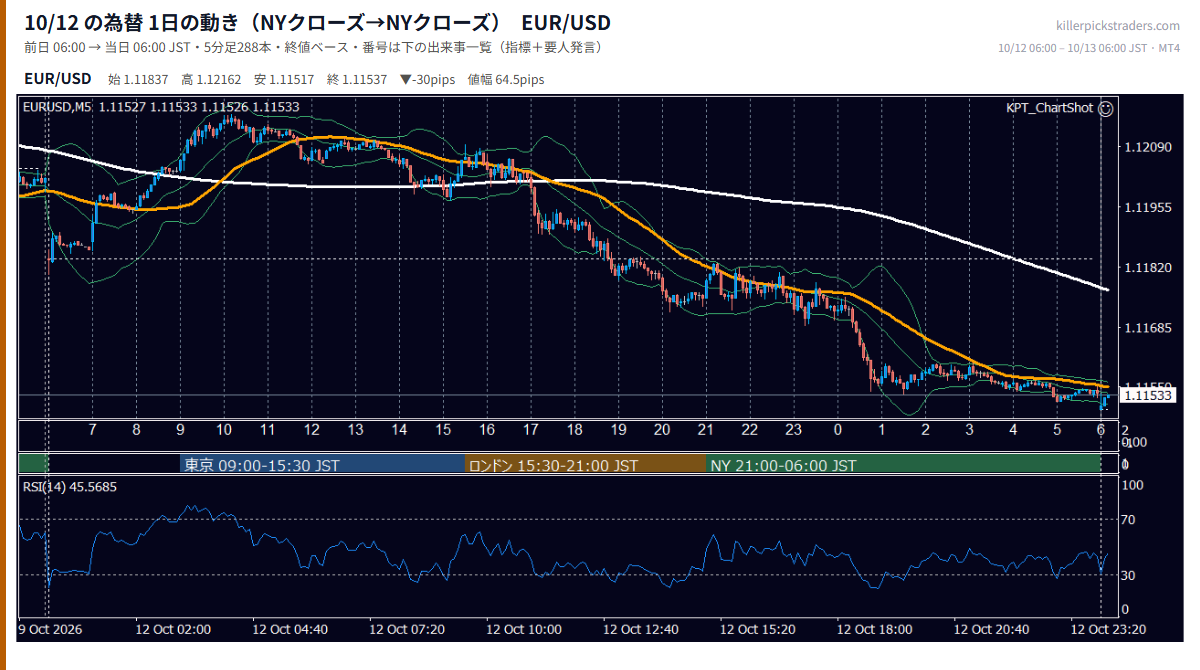Click the RSI(14) 45.5685 indicator label
Image resolution: width=1200 pixels, height=670 pixels.
click(x=69, y=487)
